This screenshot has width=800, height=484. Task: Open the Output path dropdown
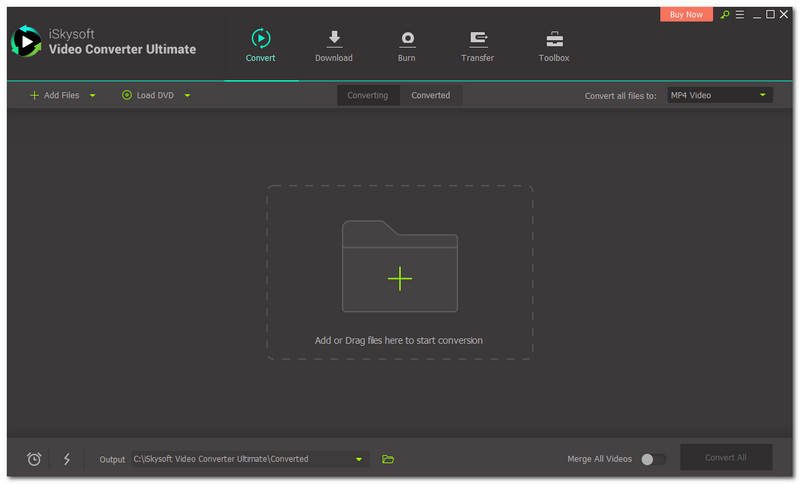click(359, 459)
